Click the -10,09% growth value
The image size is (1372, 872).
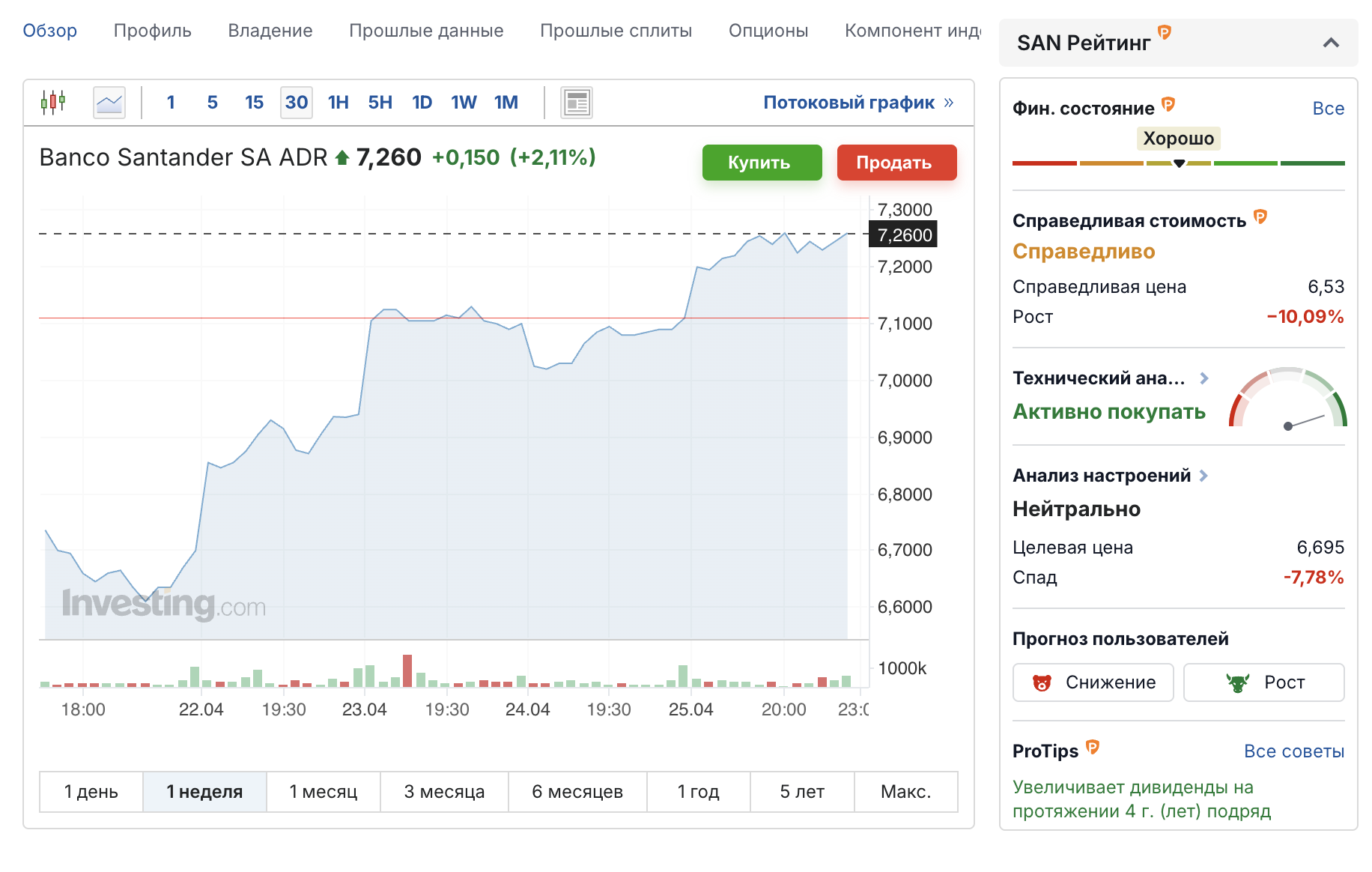pyautogui.click(x=1305, y=317)
